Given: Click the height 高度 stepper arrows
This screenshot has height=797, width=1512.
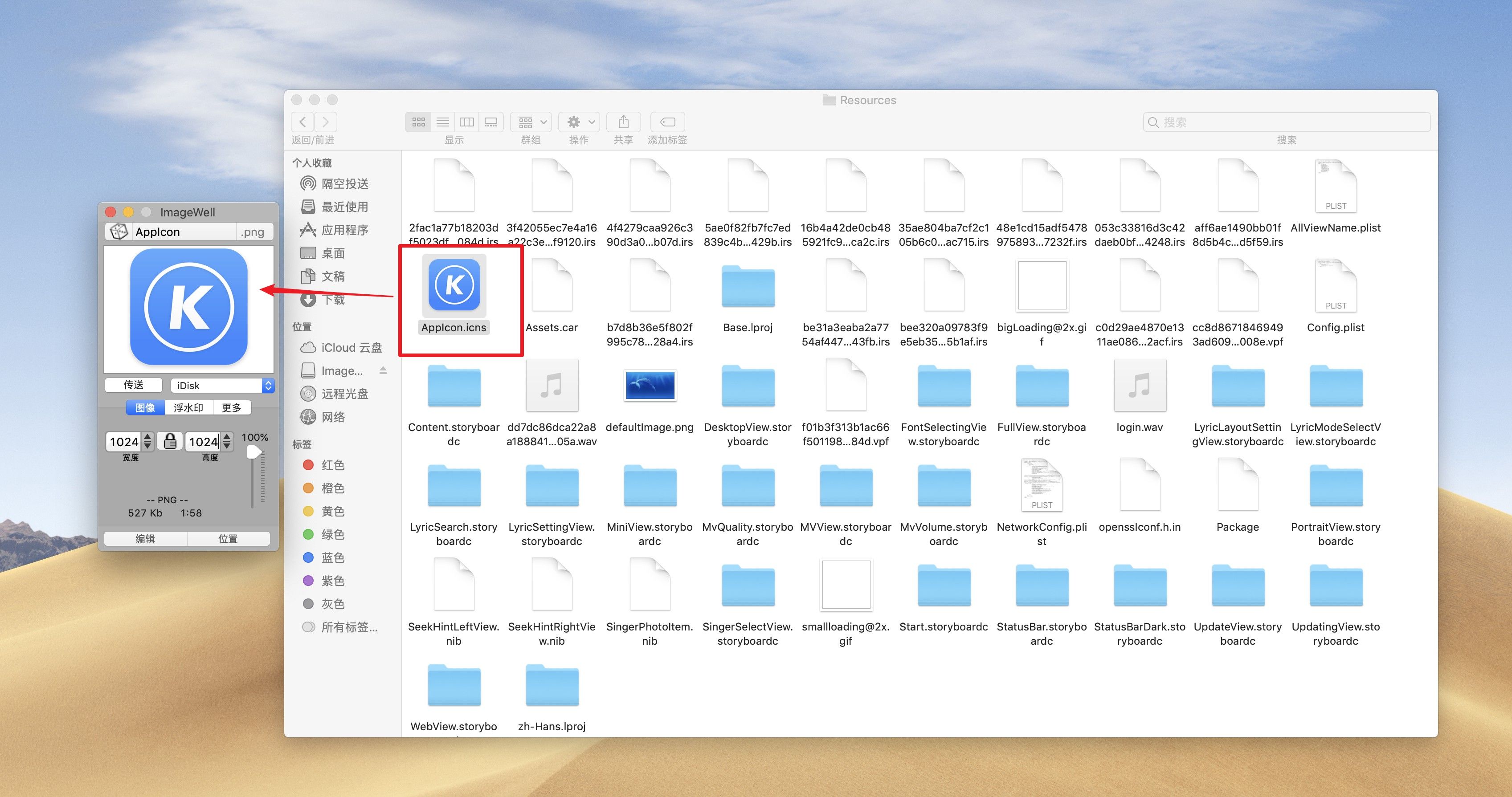Looking at the screenshot, I should [x=227, y=441].
